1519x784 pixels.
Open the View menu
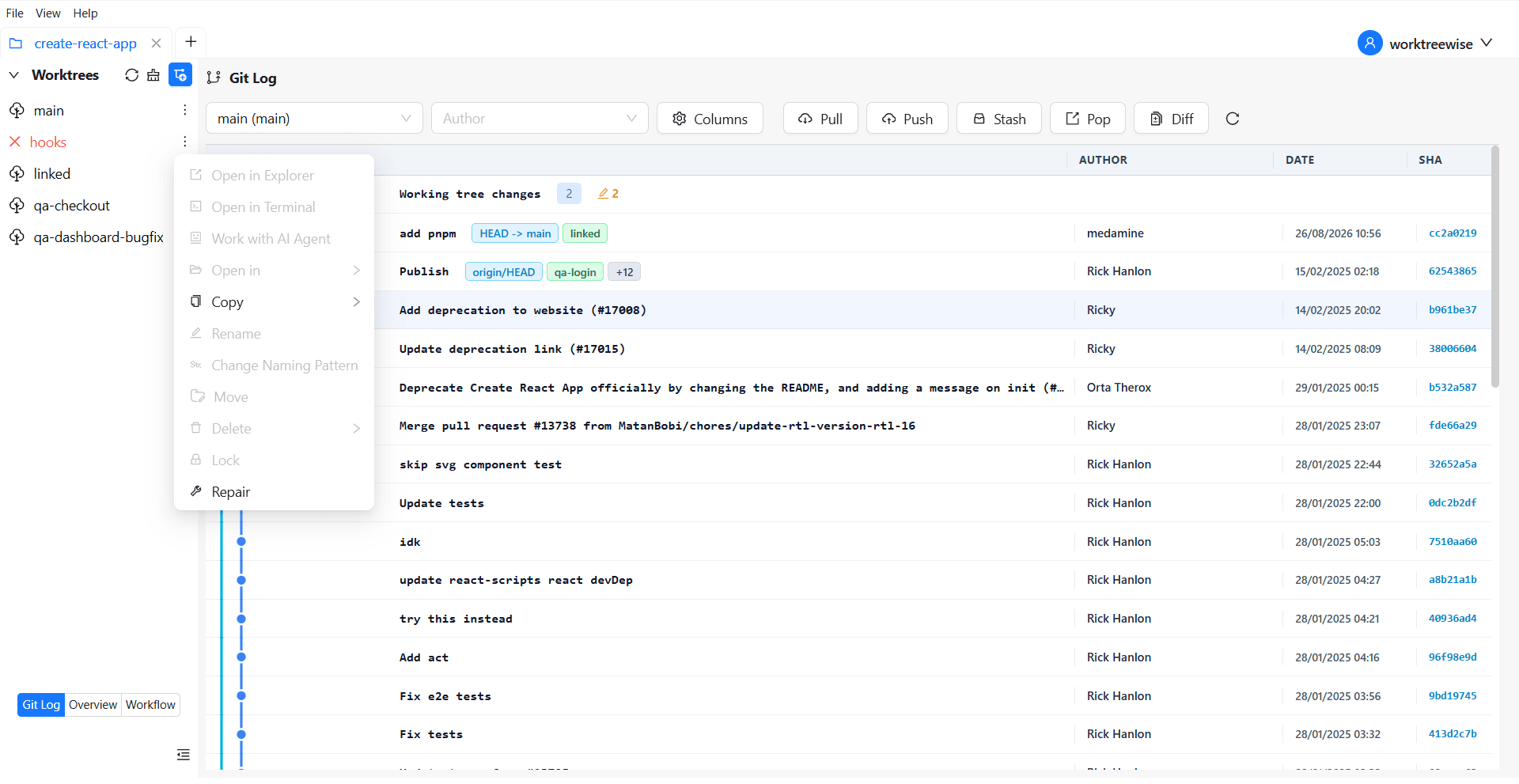point(48,13)
